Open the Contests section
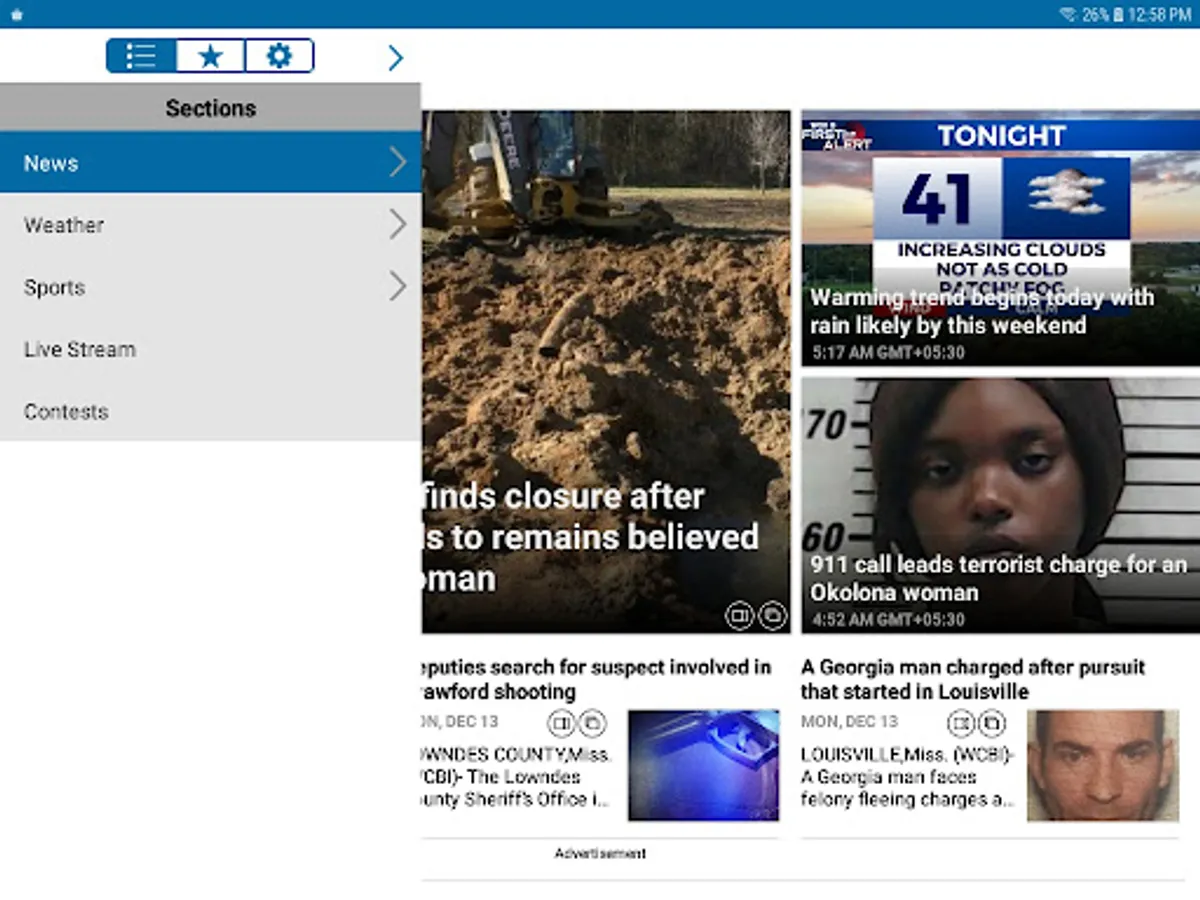This screenshot has height=900, width=1200. pos(210,411)
